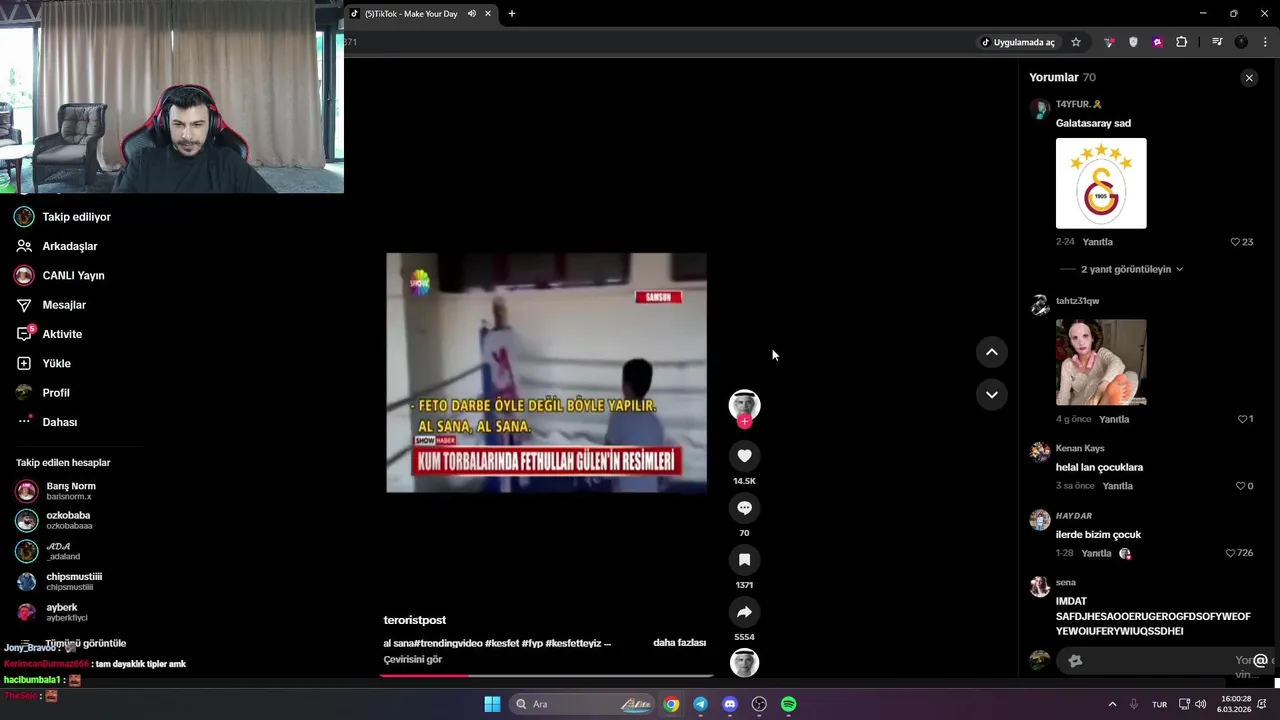The width and height of the screenshot is (1280, 720).
Task: Show hidden tray icons chevron
Action: (x=1112, y=704)
